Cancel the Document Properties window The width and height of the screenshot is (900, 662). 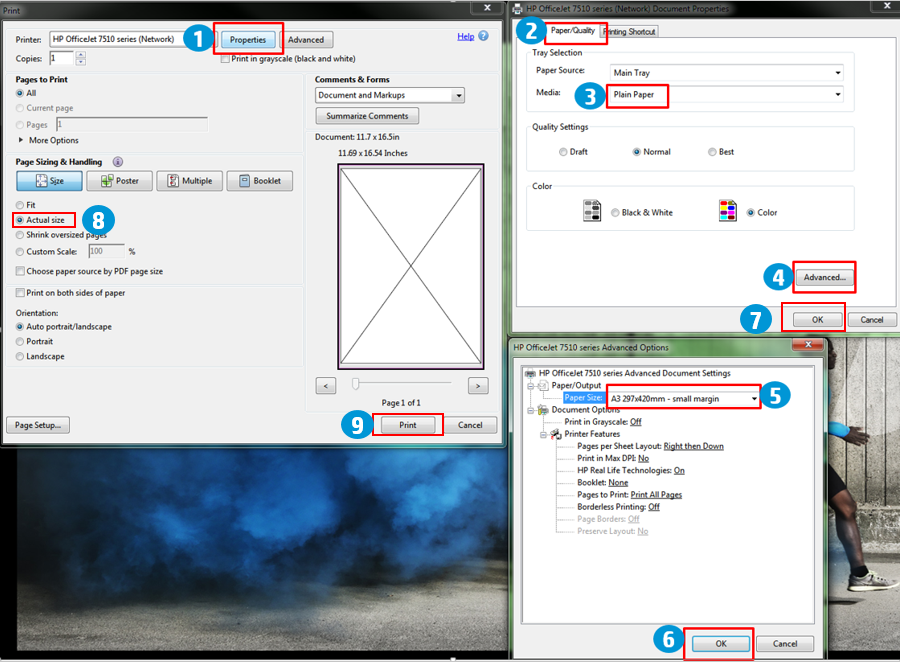[871, 320]
